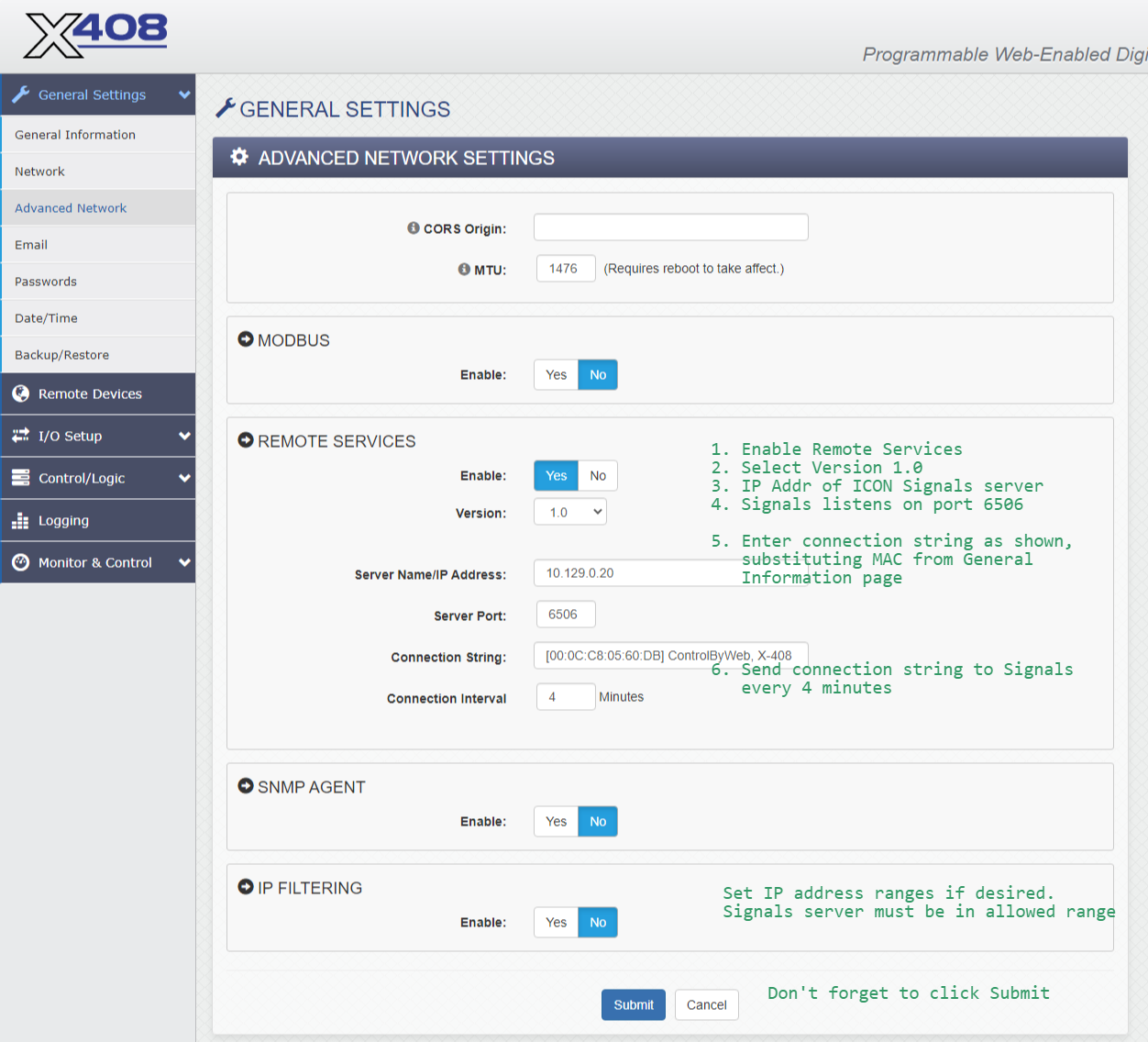Click the X408 logo
This screenshot has width=1148, height=1042.
pos(96,36)
